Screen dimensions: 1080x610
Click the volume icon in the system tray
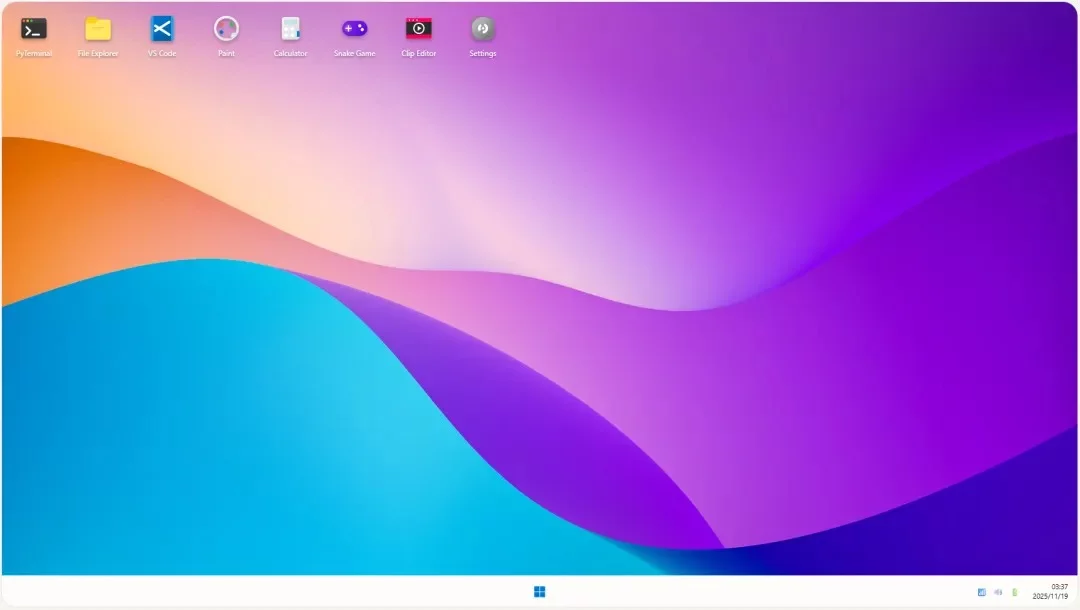point(997,591)
